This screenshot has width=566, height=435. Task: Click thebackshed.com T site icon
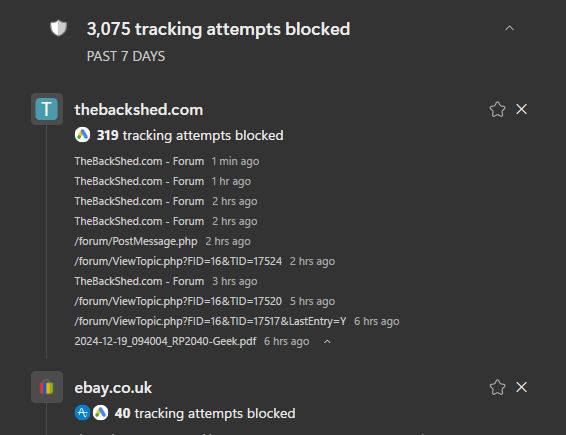tap(47, 109)
